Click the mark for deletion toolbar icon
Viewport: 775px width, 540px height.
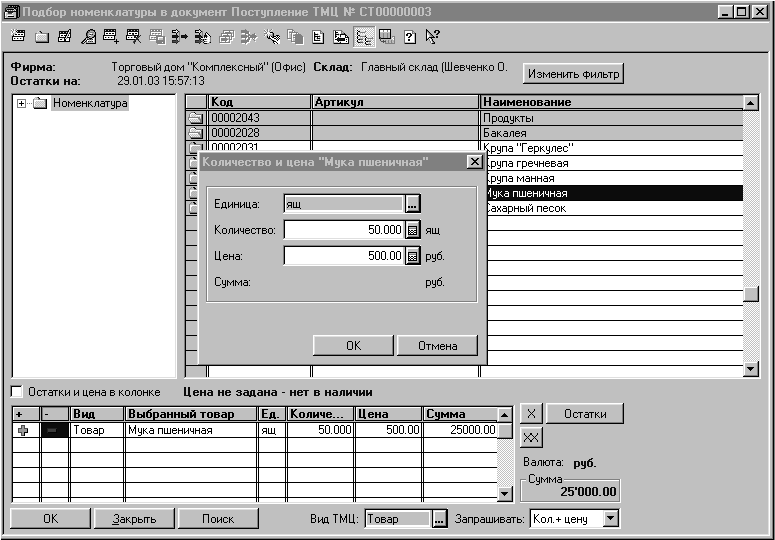coord(134,37)
